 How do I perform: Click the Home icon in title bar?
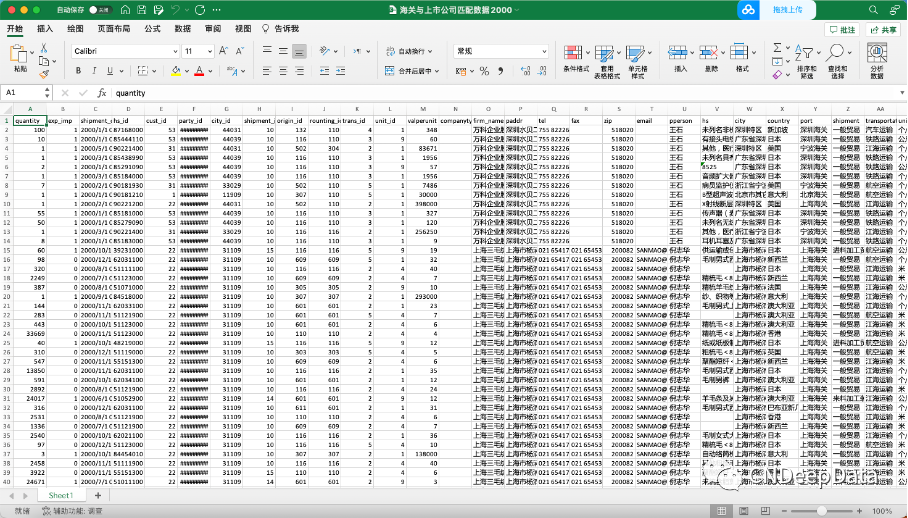(x=125, y=10)
